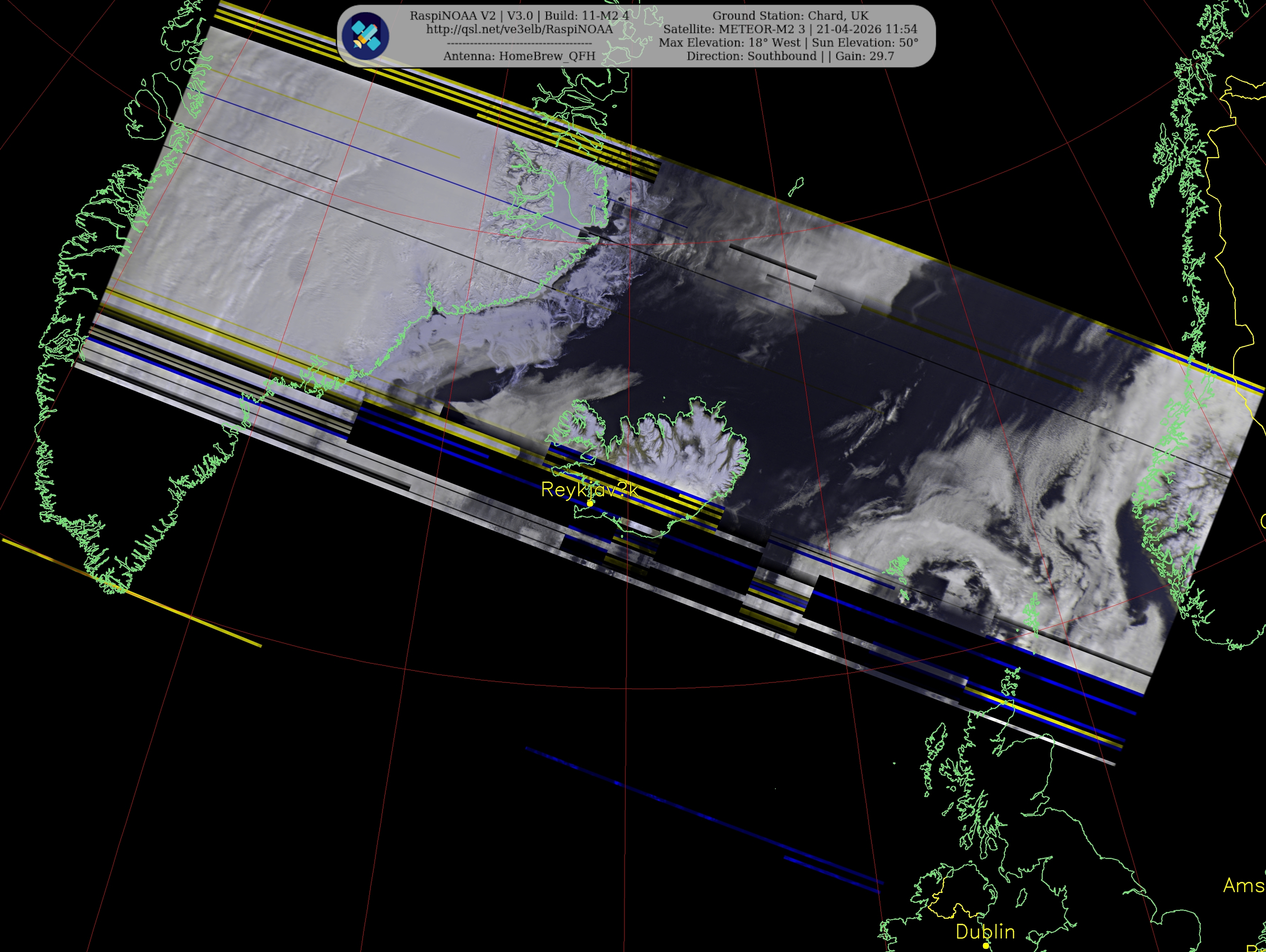This screenshot has width=1266, height=952.
Task: Click the 'Max Elevation: 18° West' text
Action: (730, 43)
